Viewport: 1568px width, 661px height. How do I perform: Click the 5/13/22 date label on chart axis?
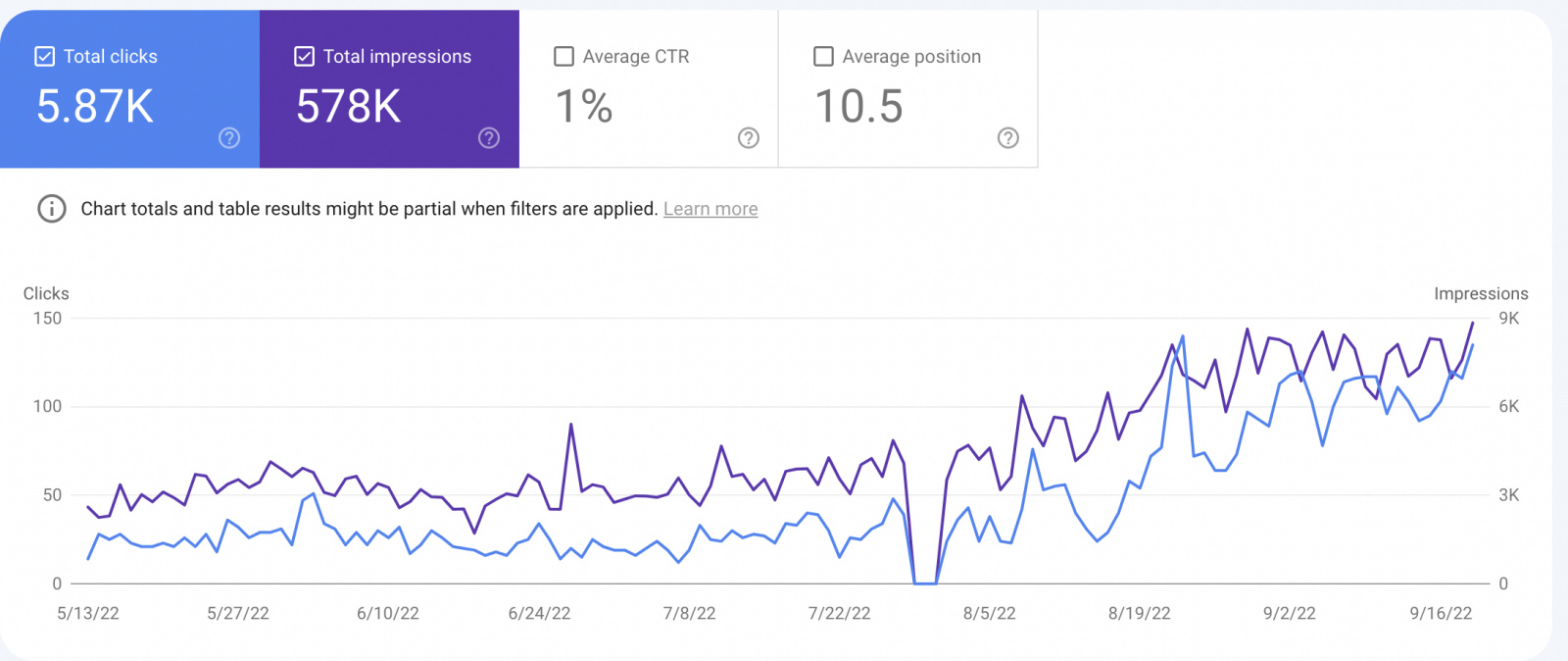[x=88, y=613]
